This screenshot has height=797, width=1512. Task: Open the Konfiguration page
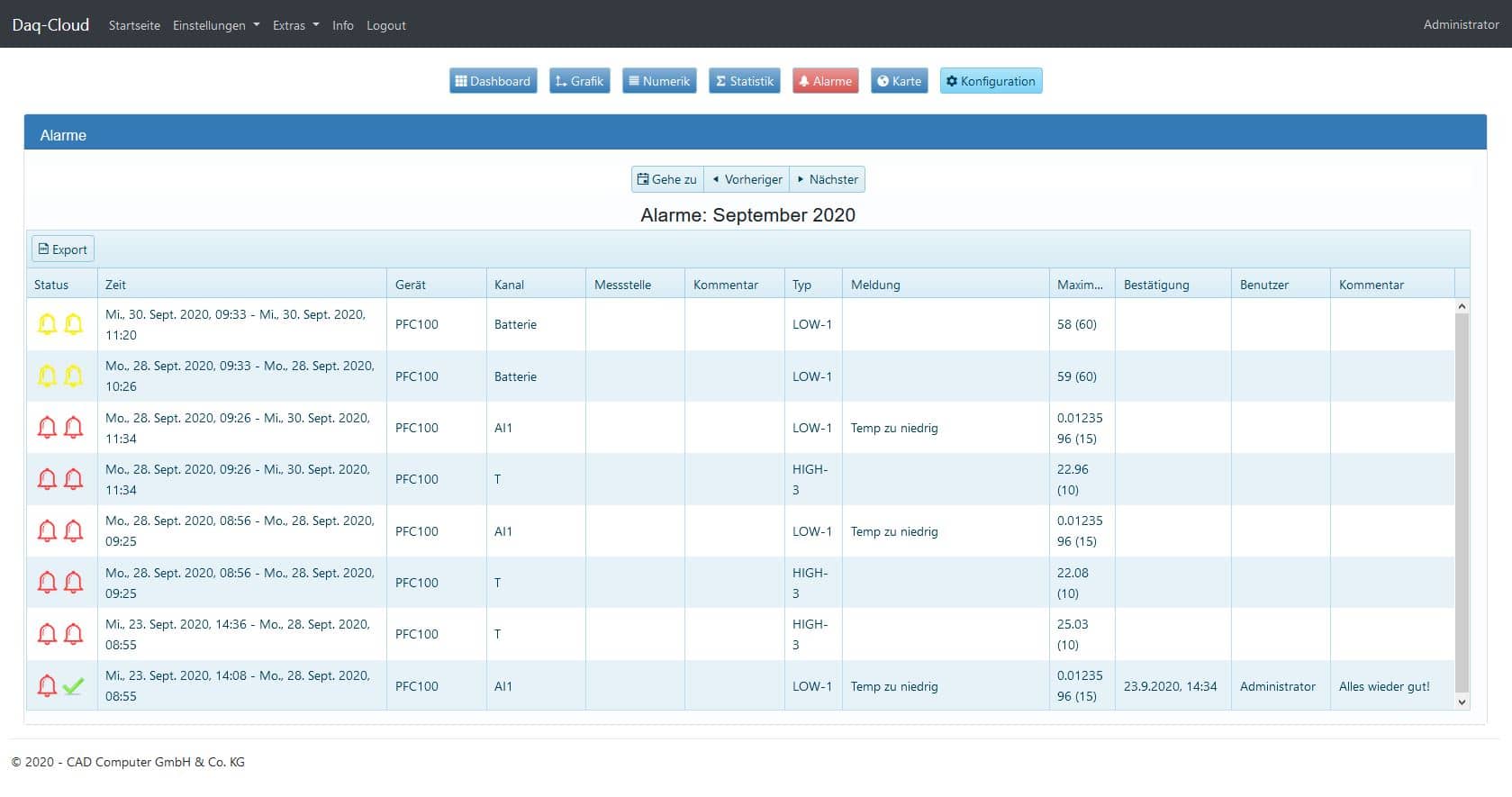pyautogui.click(x=991, y=81)
